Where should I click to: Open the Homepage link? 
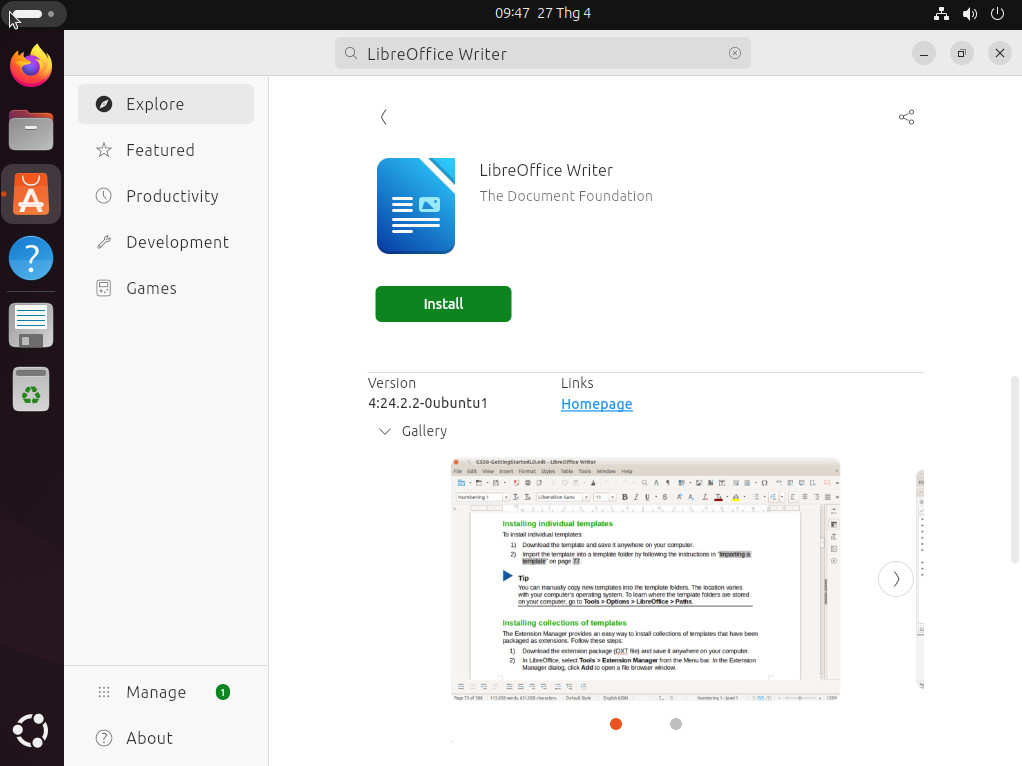[x=596, y=404]
